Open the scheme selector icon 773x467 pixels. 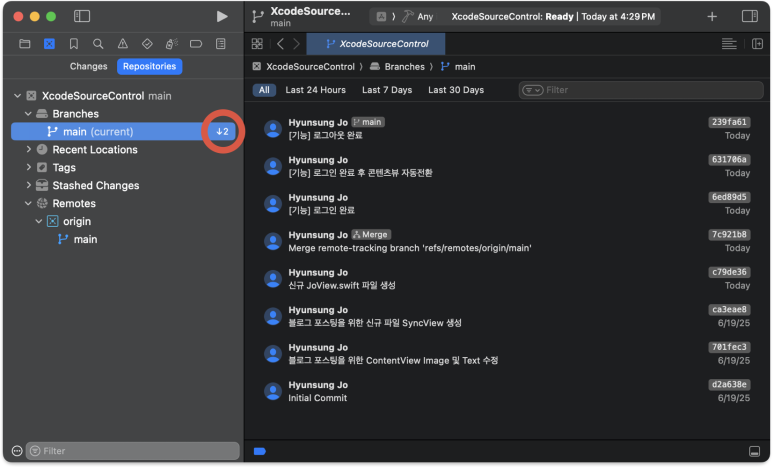tap(381, 17)
